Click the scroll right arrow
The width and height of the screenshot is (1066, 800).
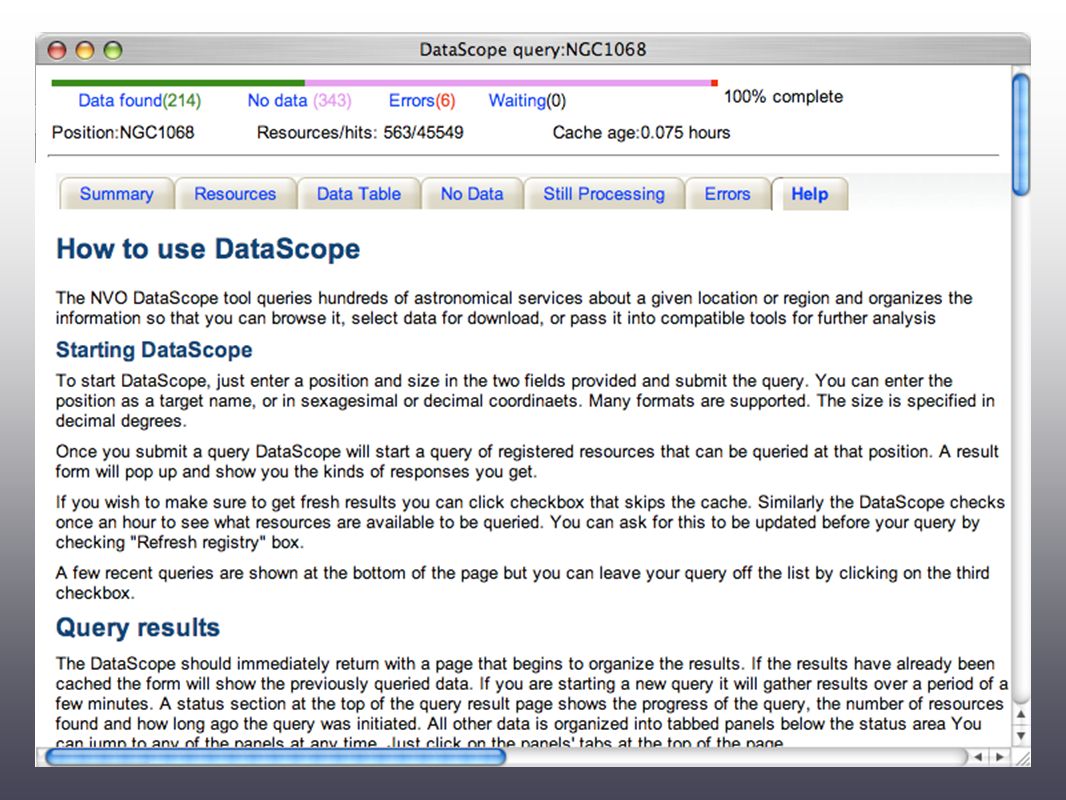coord(999,756)
